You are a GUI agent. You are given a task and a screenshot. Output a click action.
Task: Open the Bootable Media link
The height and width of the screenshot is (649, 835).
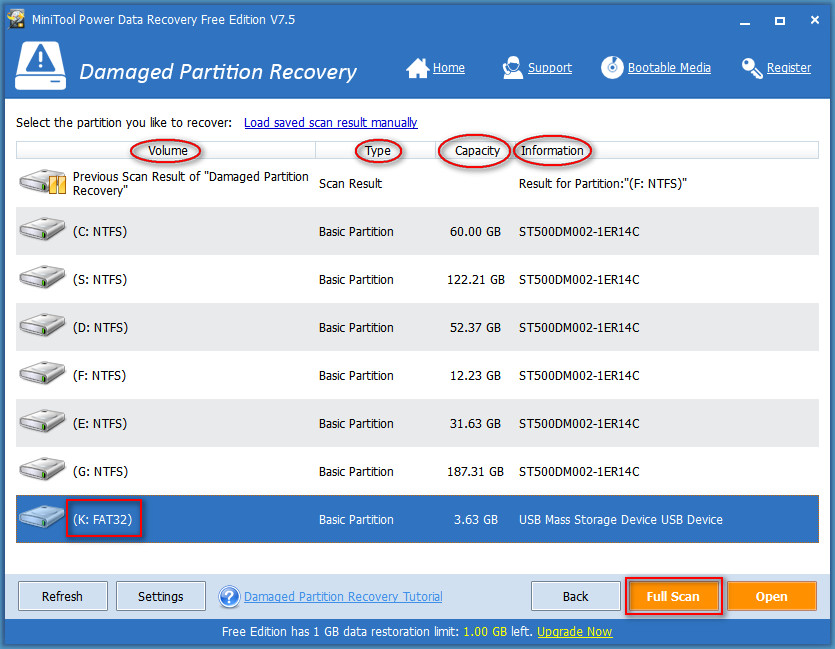(x=669, y=68)
